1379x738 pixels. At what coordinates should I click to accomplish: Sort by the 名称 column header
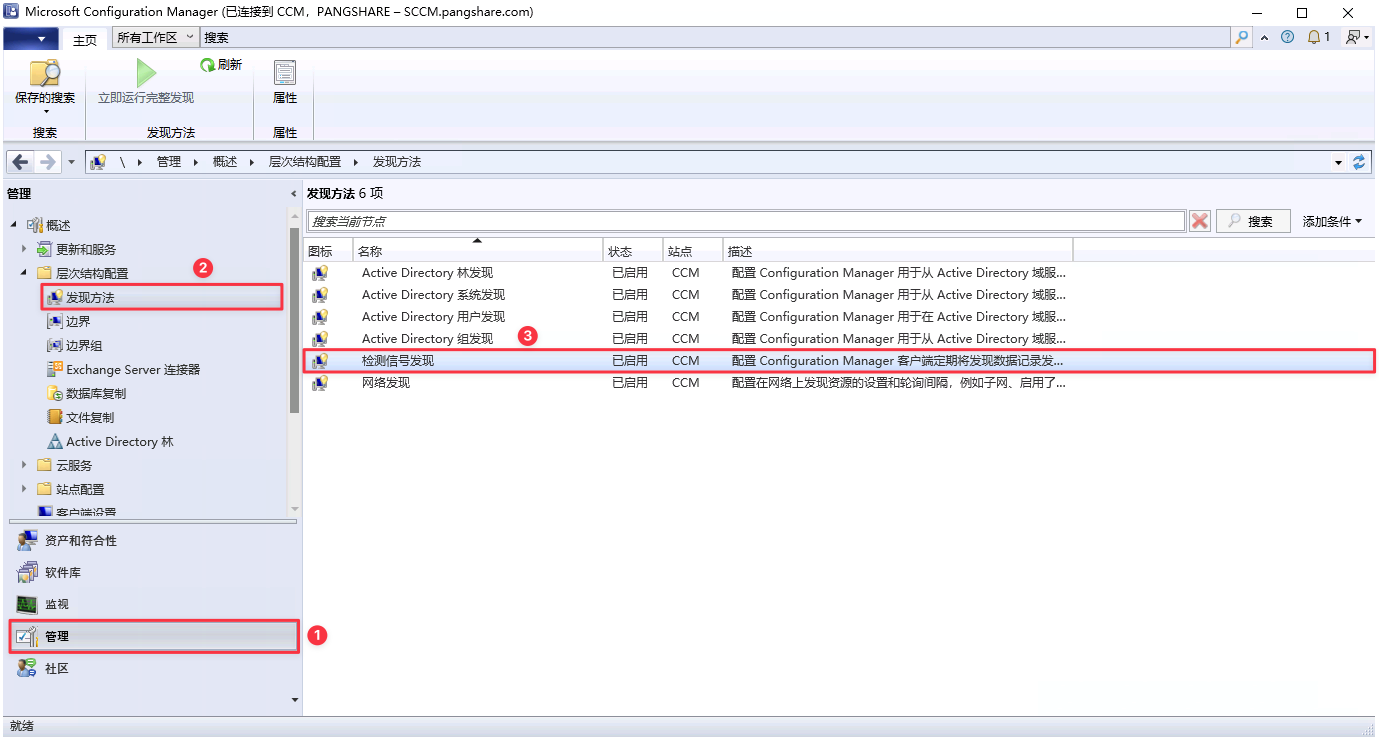point(478,250)
